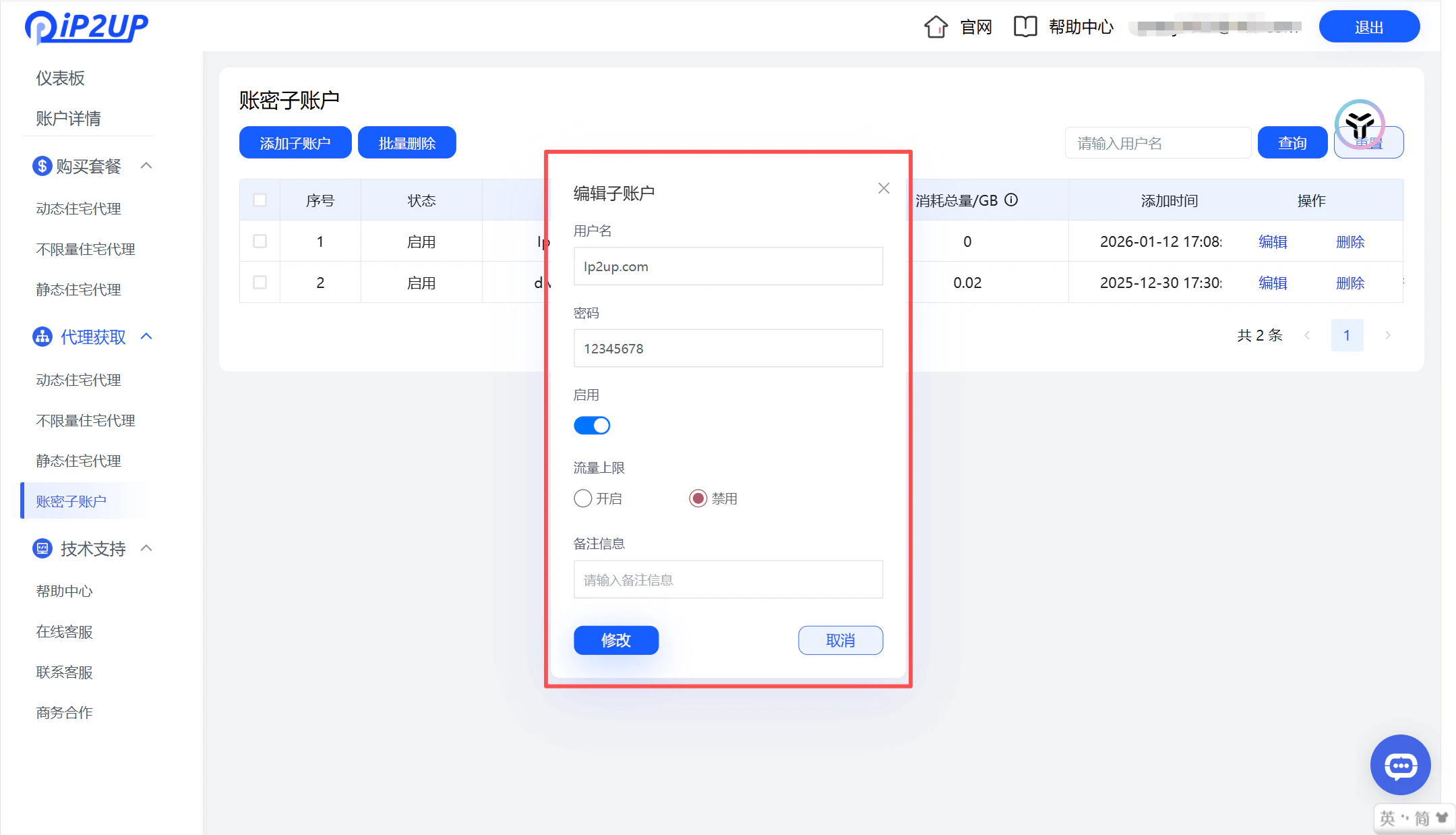The width and height of the screenshot is (1456, 835).
Task: Open the 账密子账户 sidebar entry
Action: coord(71,500)
